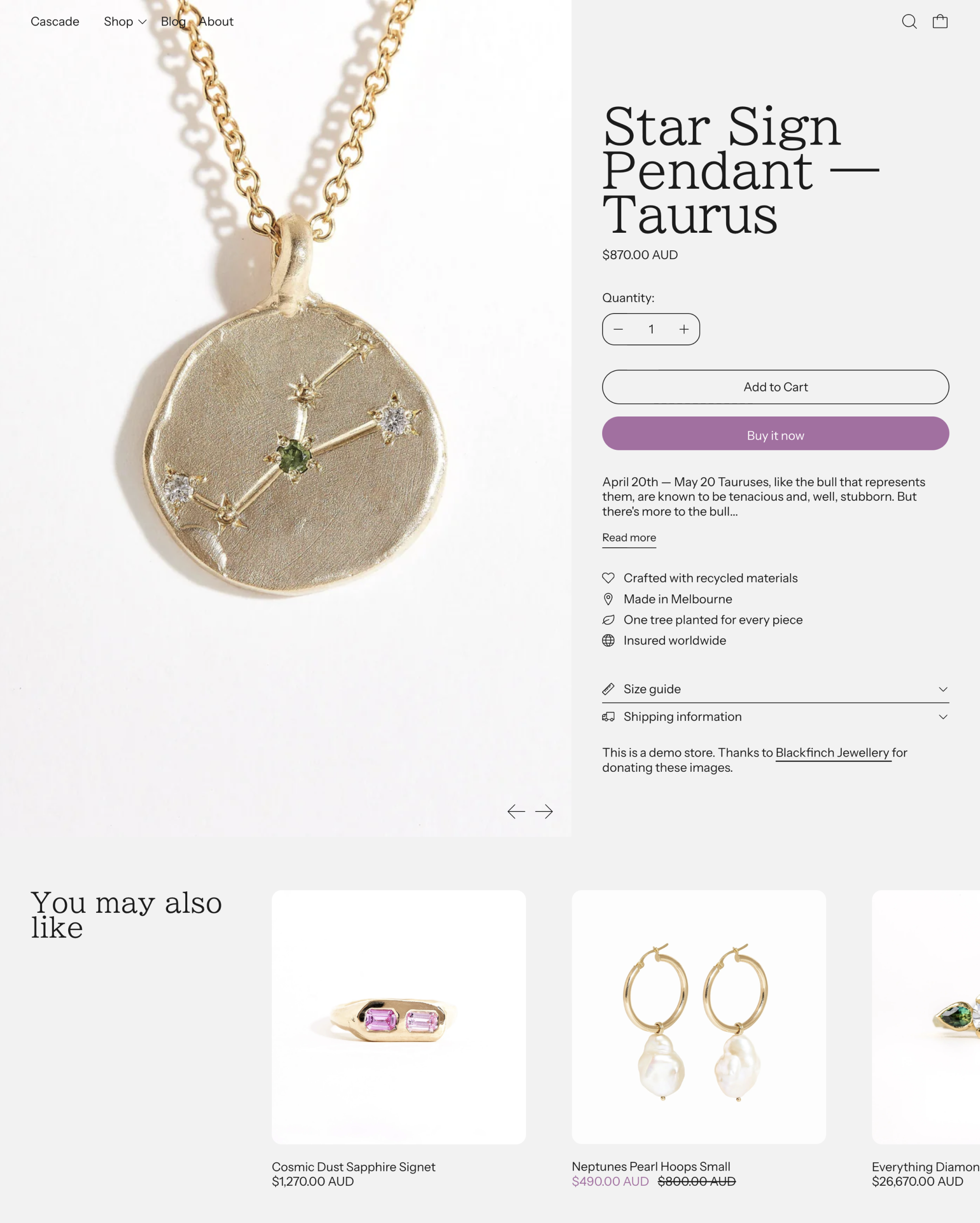This screenshot has width=980, height=1223.
Task: Decrease quantity with the minus icon
Action: [618, 329]
